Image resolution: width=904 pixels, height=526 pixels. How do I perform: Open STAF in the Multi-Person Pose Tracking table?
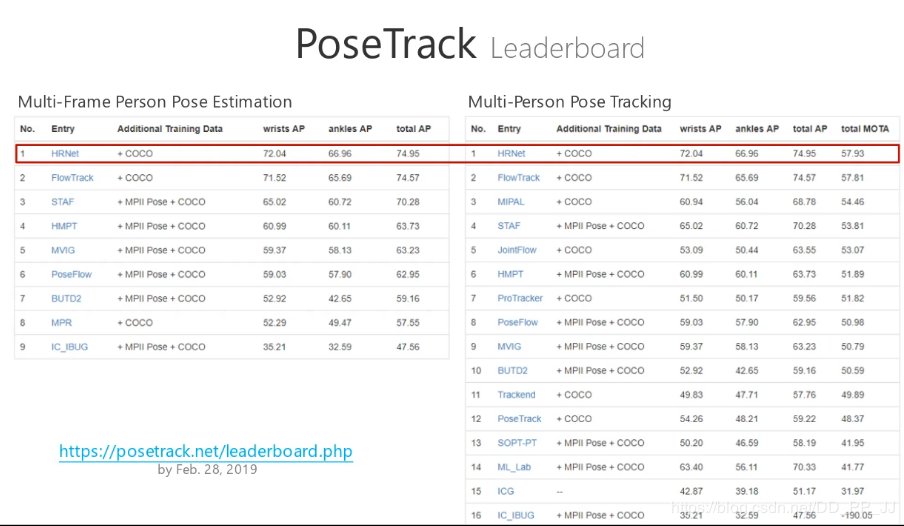[509, 226]
